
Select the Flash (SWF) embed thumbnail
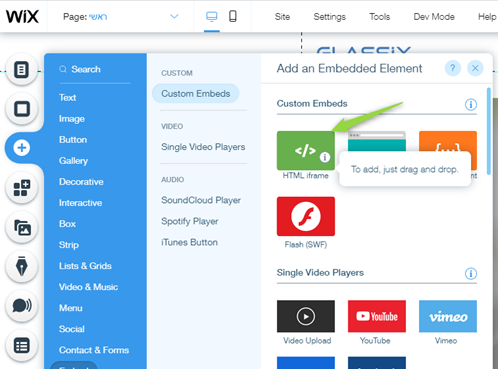tap(306, 216)
